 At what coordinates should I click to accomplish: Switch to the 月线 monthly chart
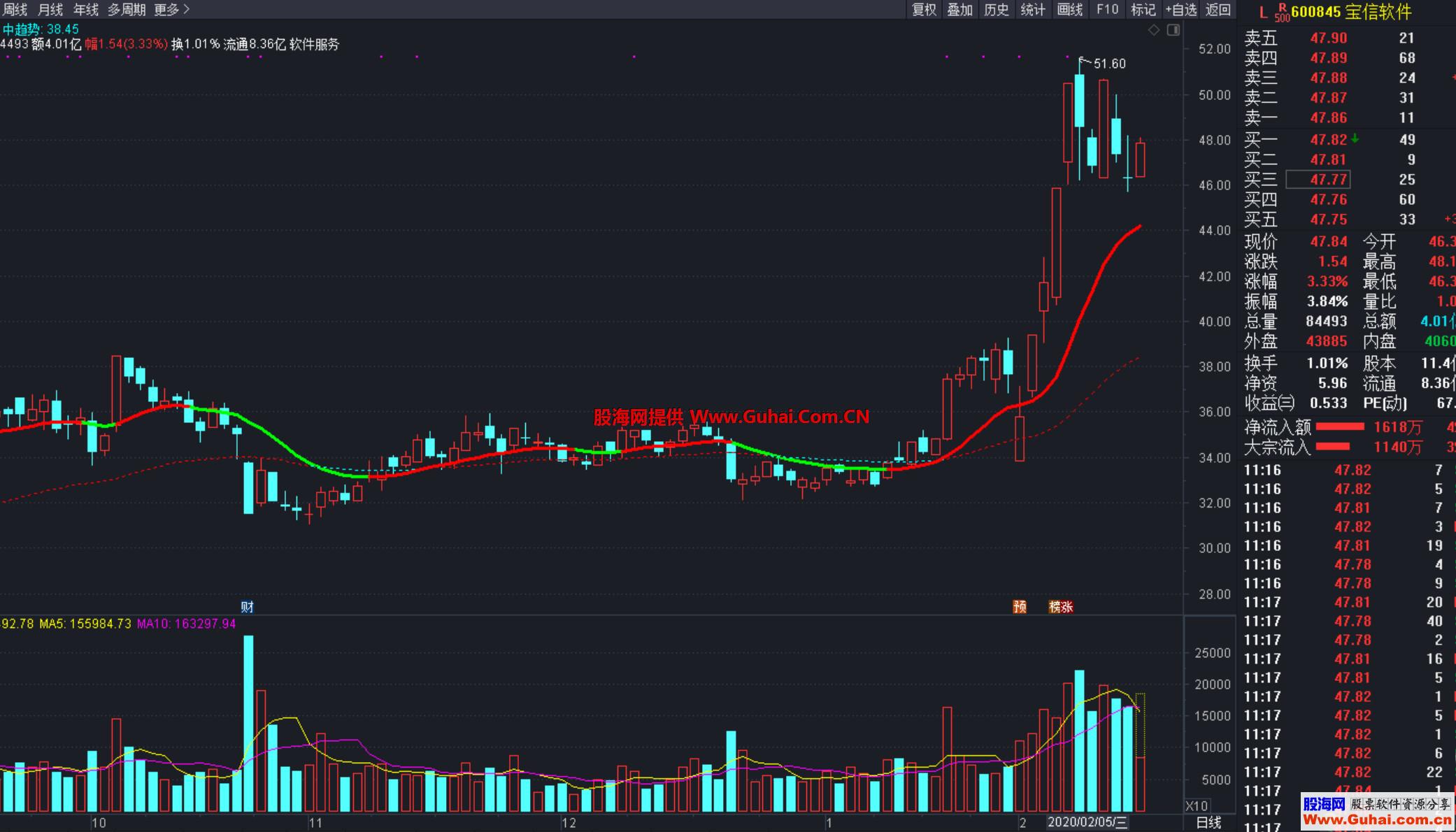point(50,9)
